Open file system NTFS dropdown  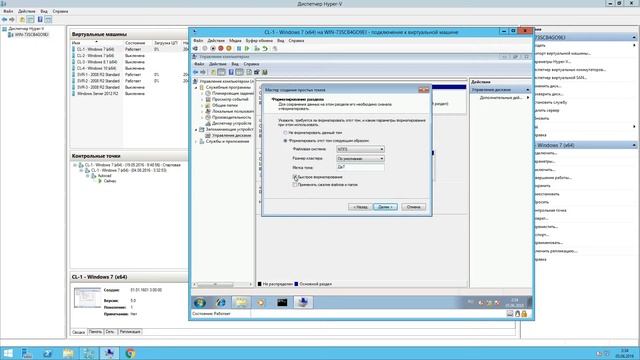click(360, 149)
